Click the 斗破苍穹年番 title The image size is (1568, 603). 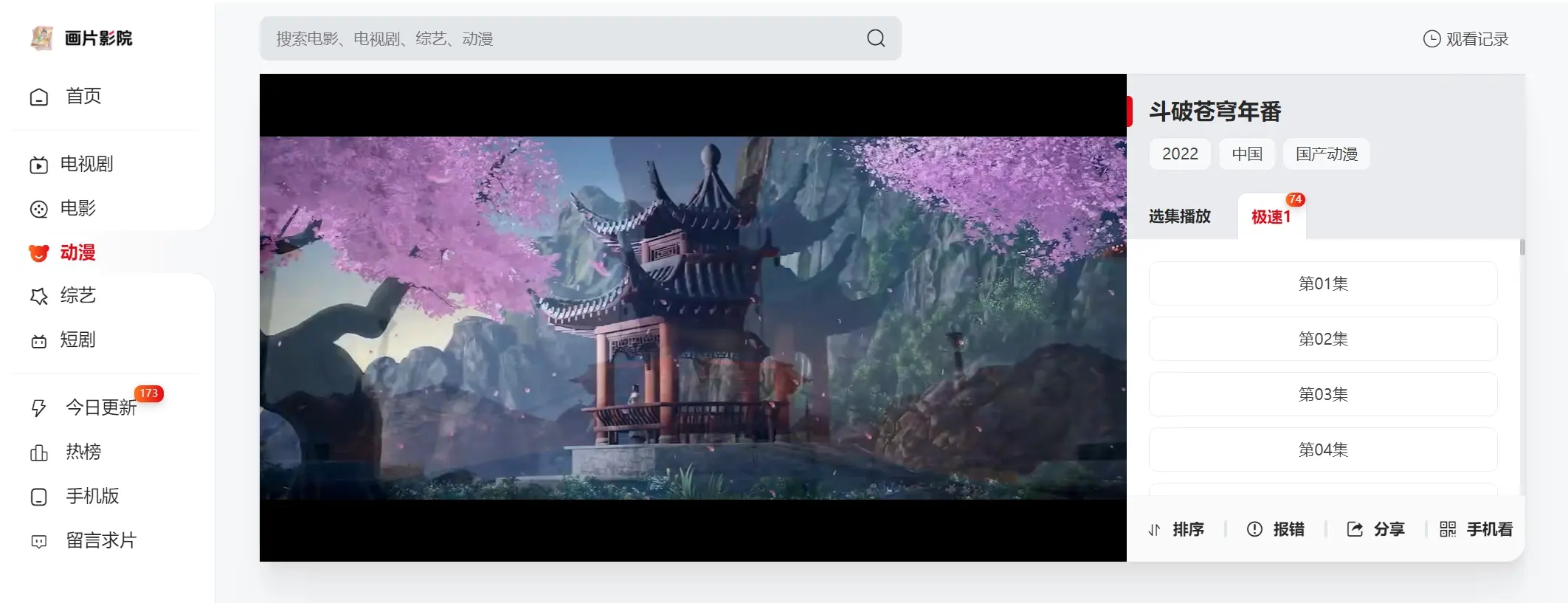pos(1215,111)
